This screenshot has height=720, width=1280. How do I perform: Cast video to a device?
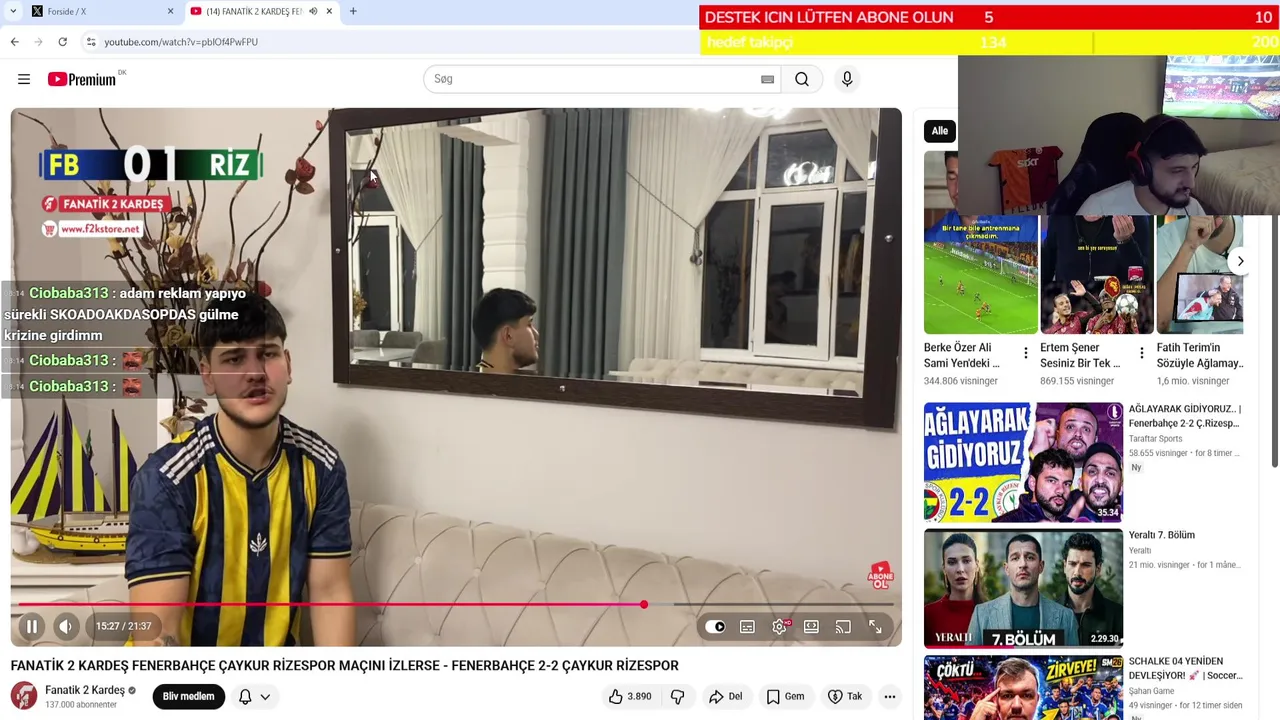coord(843,627)
